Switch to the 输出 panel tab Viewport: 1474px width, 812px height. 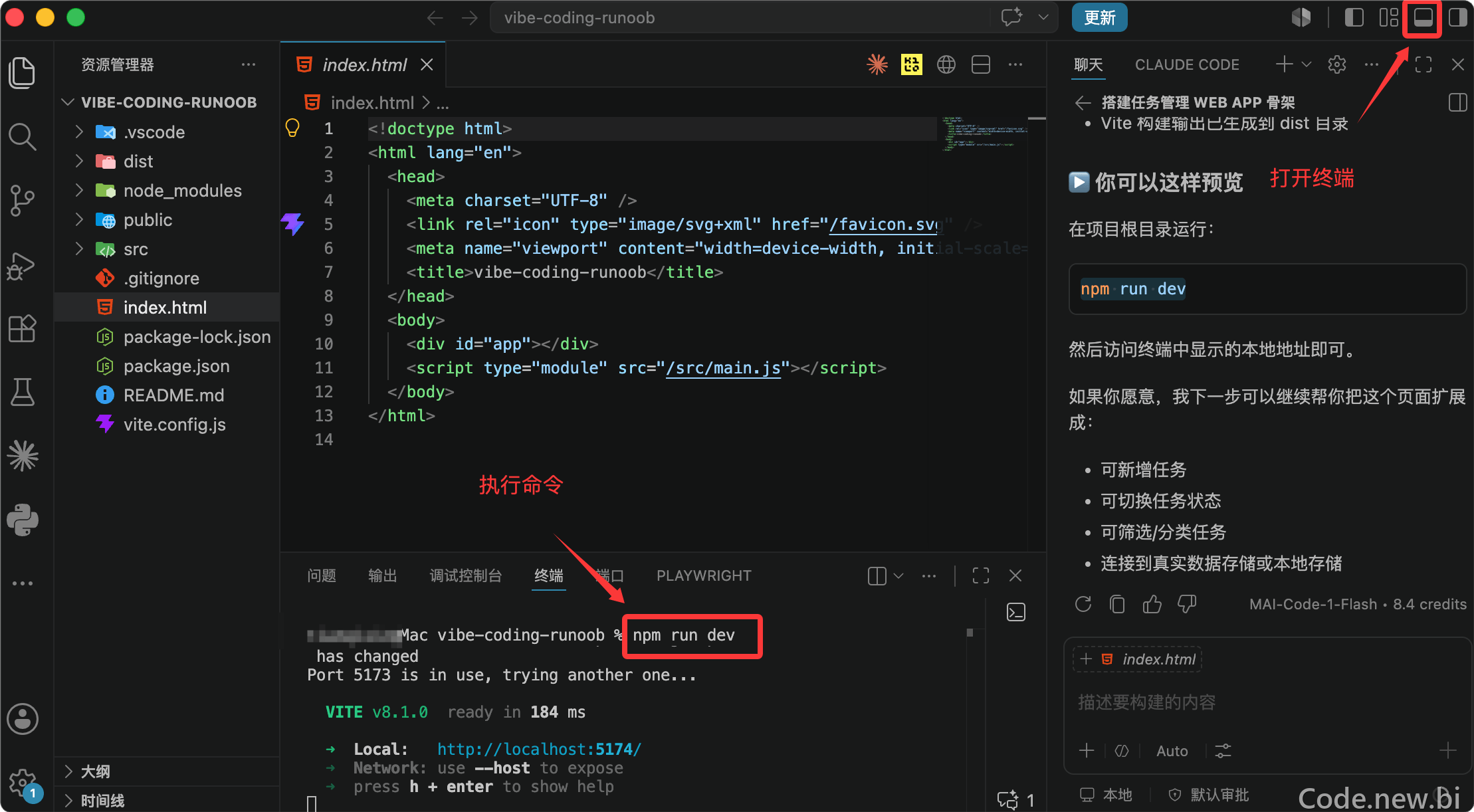click(383, 575)
